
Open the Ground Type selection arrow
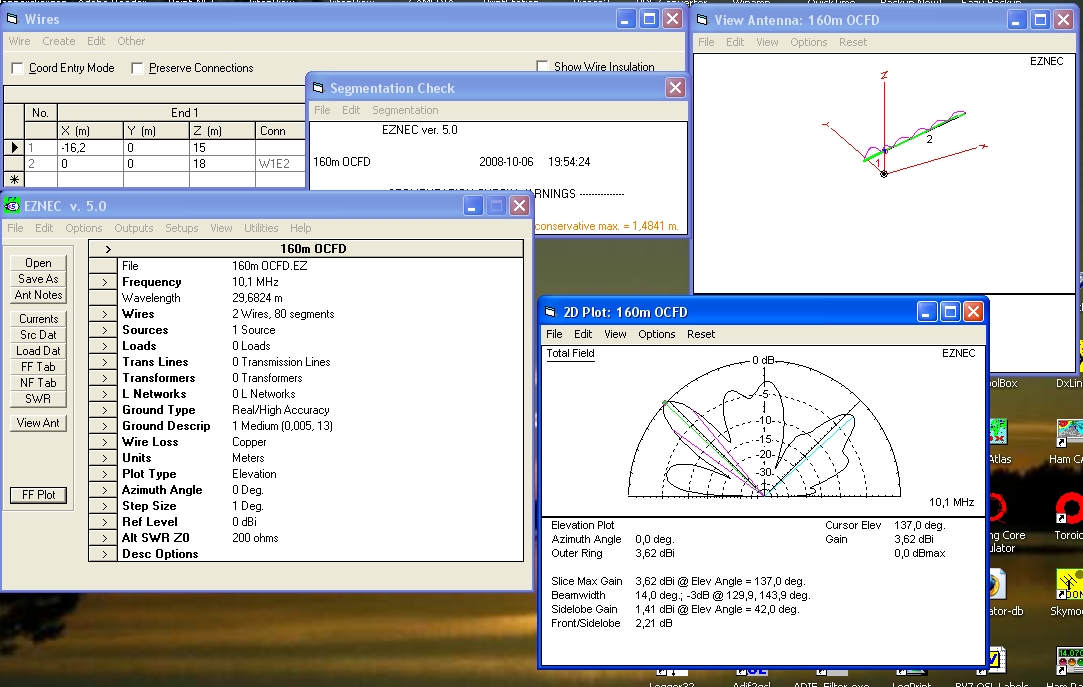pyautogui.click(x=103, y=410)
